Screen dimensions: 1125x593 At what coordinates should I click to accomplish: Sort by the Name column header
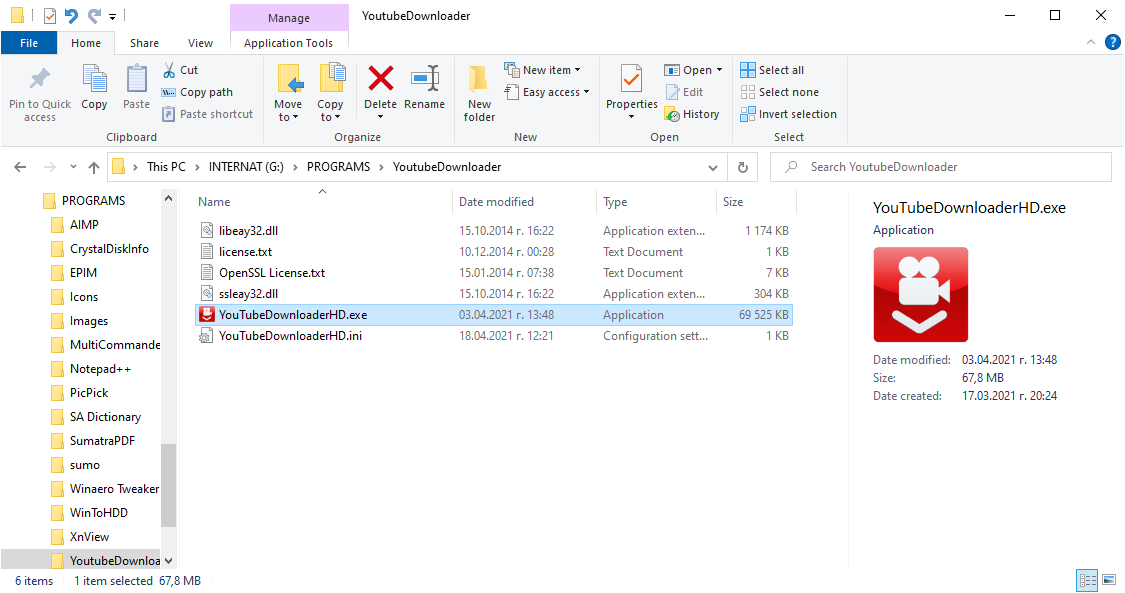pyautogui.click(x=323, y=202)
